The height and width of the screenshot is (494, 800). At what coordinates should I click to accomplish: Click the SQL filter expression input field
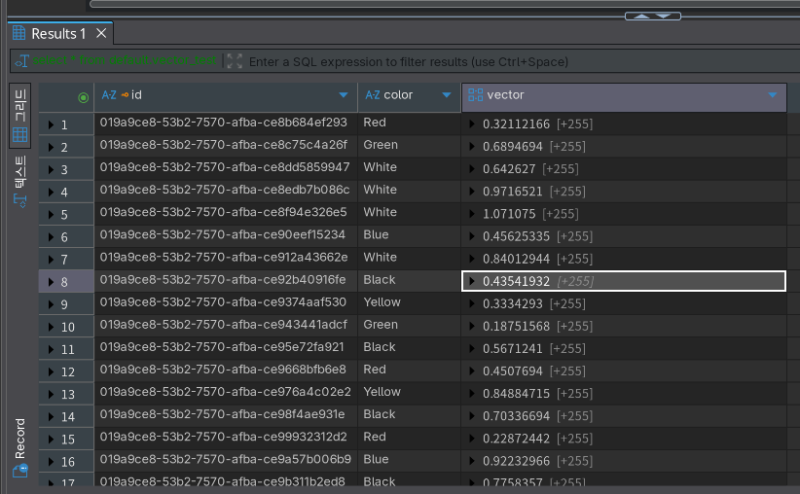pyautogui.click(x=500, y=62)
